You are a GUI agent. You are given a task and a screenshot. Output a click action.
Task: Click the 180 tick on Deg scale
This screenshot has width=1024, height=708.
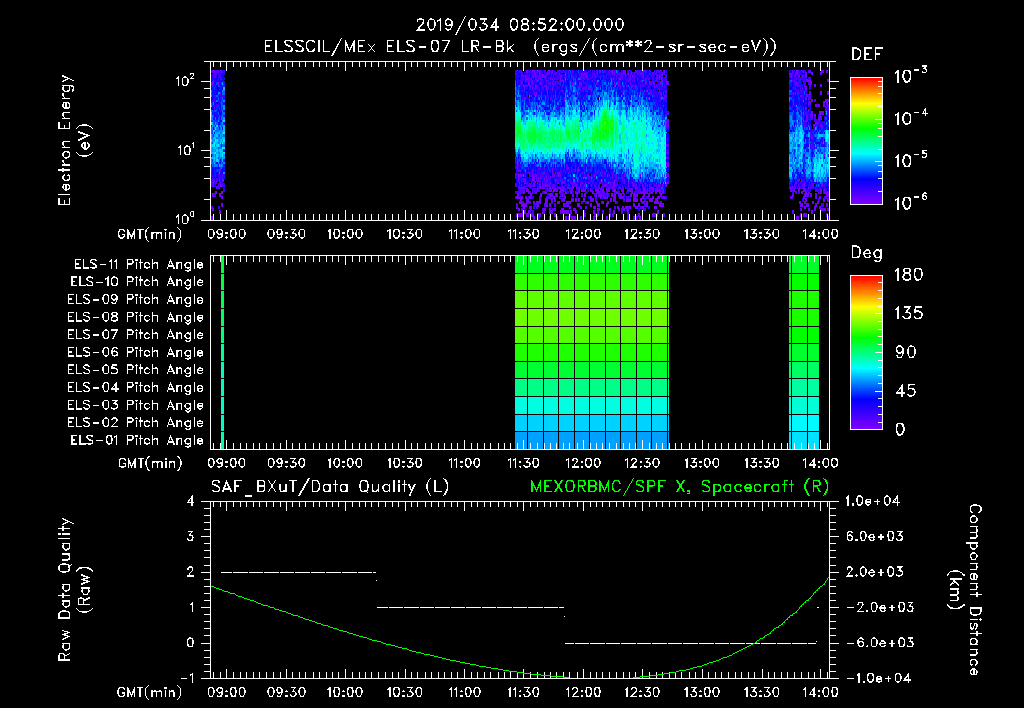point(908,275)
